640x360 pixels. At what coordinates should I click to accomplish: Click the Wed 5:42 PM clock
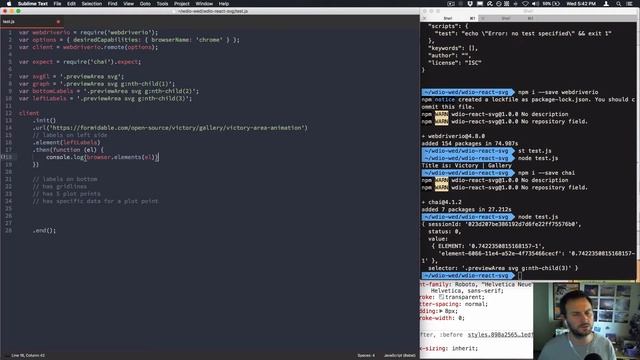pos(580,4)
